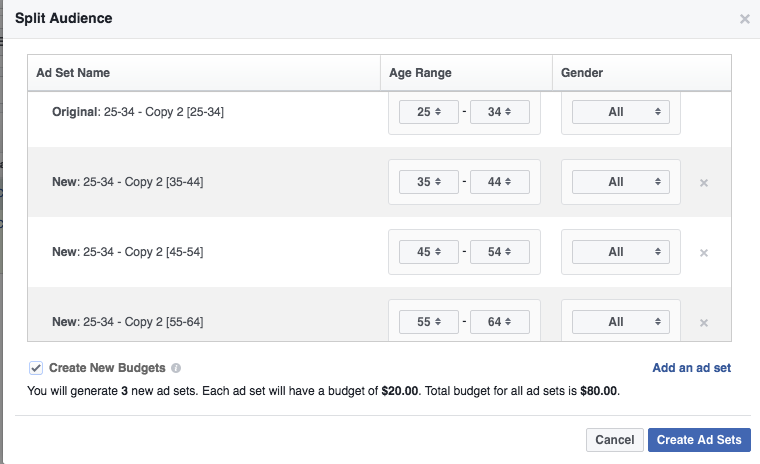760x464 pixels.
Task: Open gender dropdown for 35-44 ad set
Action: (621, 182)
